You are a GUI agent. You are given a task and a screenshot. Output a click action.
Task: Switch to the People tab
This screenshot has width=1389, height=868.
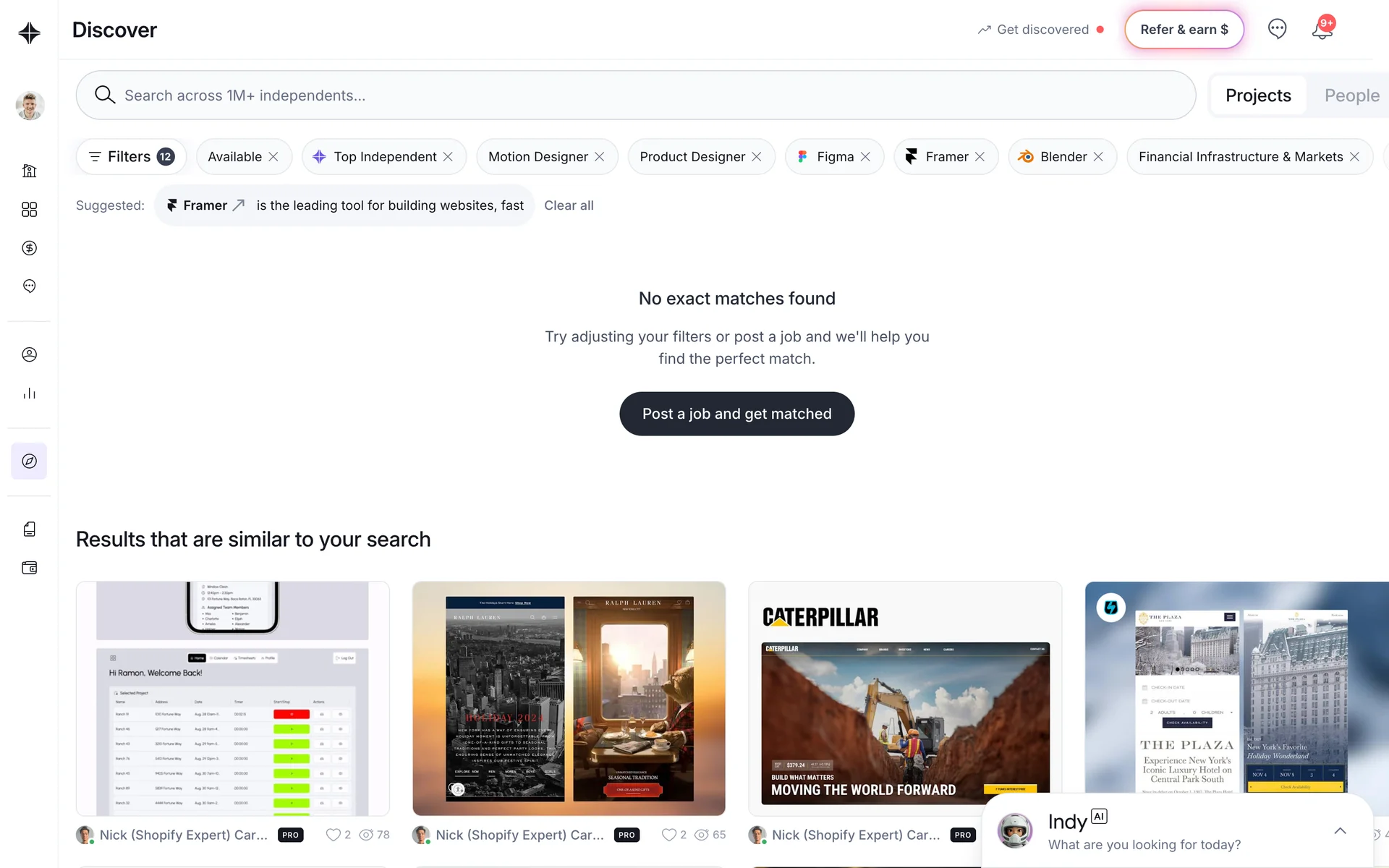coord(1351,95)
